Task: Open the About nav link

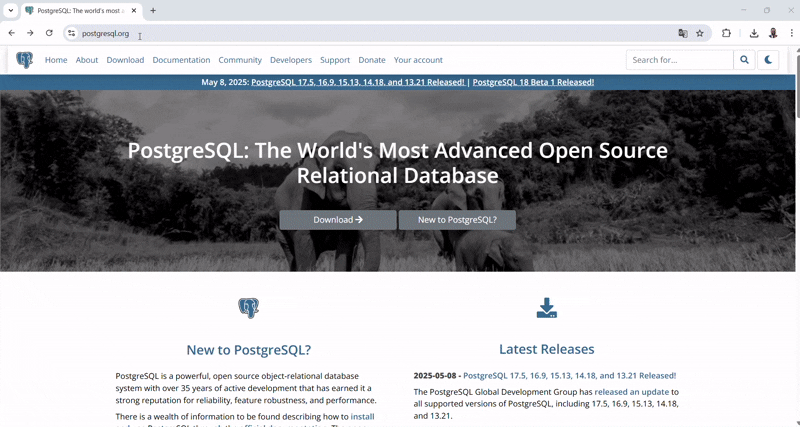Action: click(x=87, y=60)
